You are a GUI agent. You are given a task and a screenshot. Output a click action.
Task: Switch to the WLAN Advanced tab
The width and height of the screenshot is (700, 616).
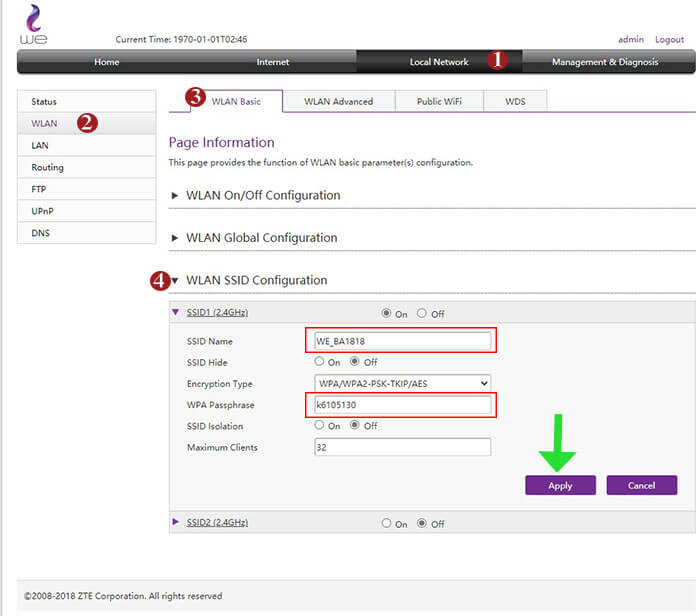point(338,101)
